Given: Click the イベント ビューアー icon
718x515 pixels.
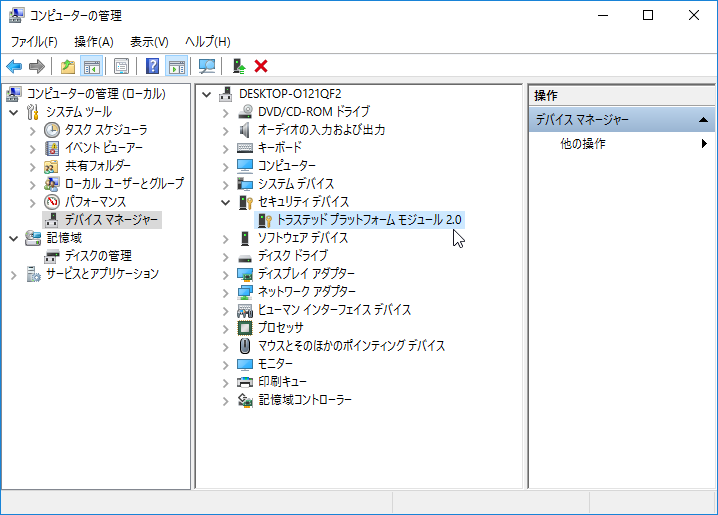Looking at the screenshot, I should [x=52, y=148].
